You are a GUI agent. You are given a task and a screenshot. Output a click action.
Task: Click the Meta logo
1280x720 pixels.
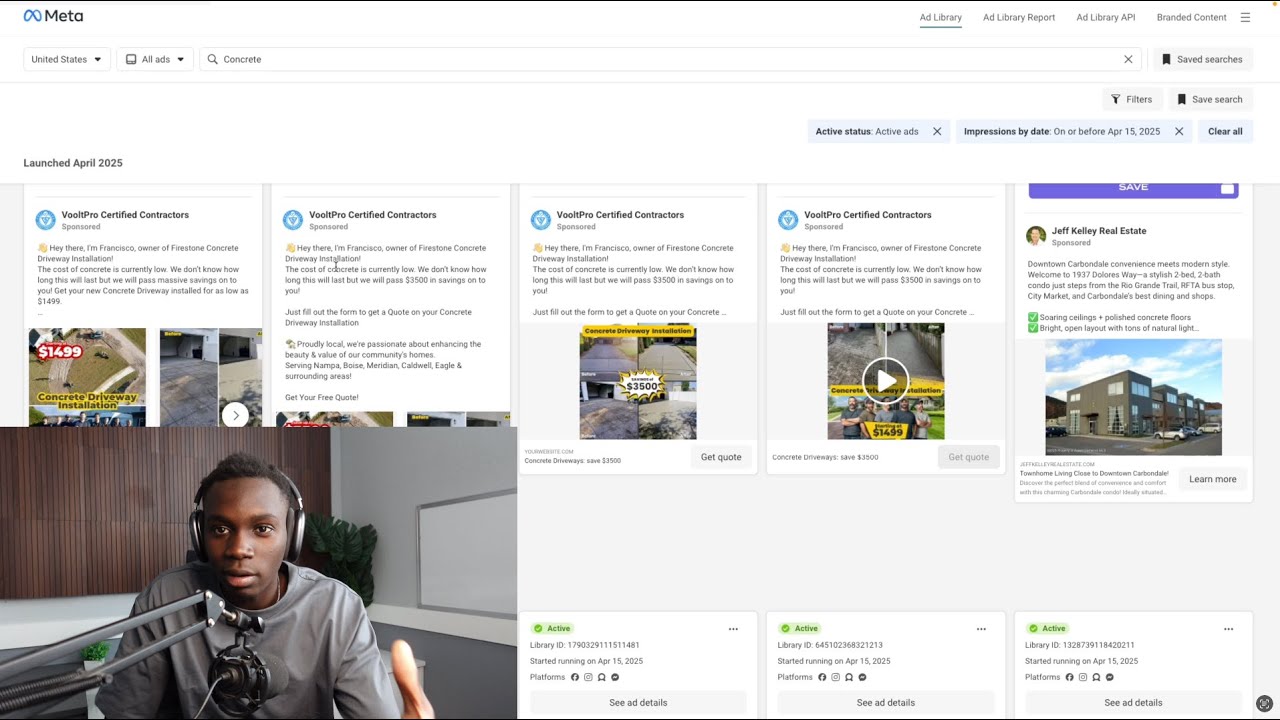tap(53, 16)
